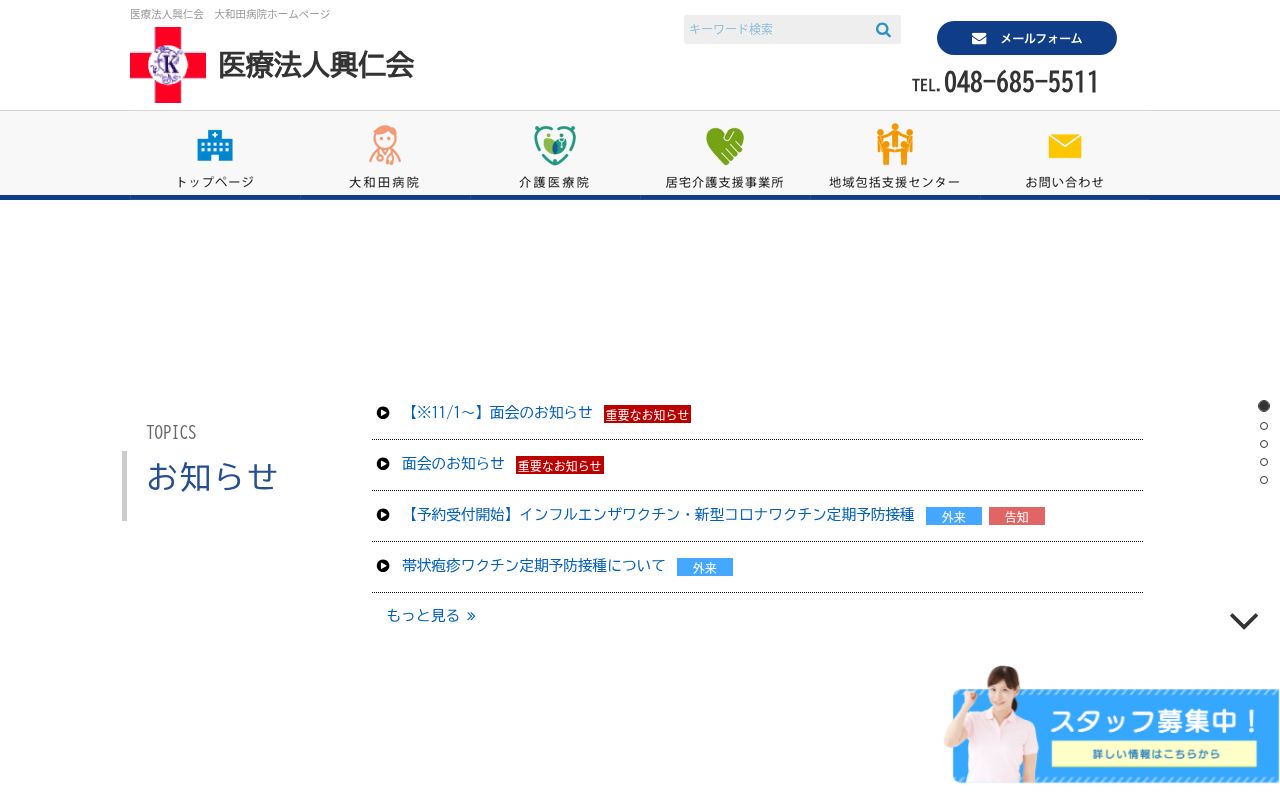1280x800 pixels.
Task: Click 外来 tag on 帯状疱疹 row
Action: tap(705, 567)
